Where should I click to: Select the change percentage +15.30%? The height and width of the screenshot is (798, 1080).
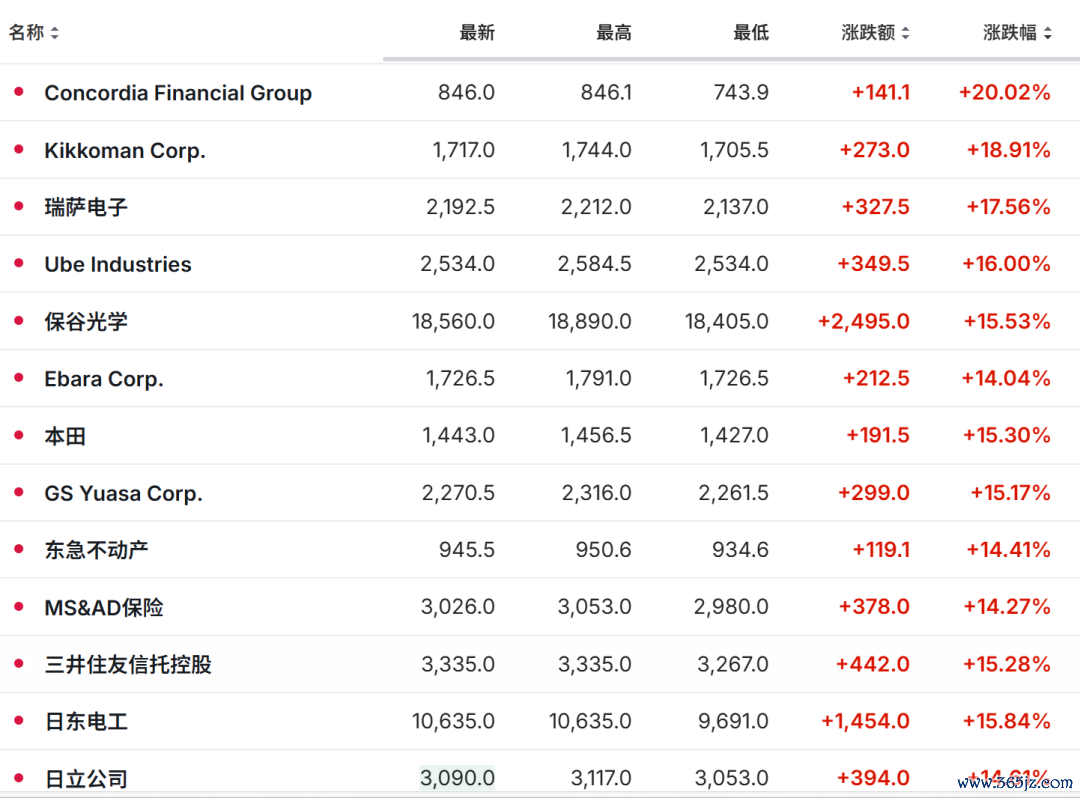click(1006, 435)
